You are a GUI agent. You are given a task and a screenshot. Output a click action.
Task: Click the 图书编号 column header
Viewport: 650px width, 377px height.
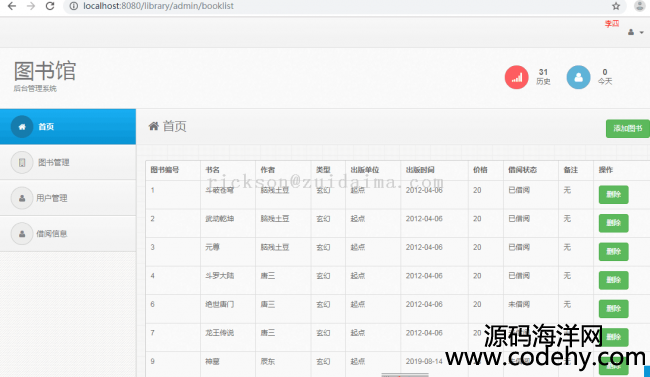click(x=165, y=170)
